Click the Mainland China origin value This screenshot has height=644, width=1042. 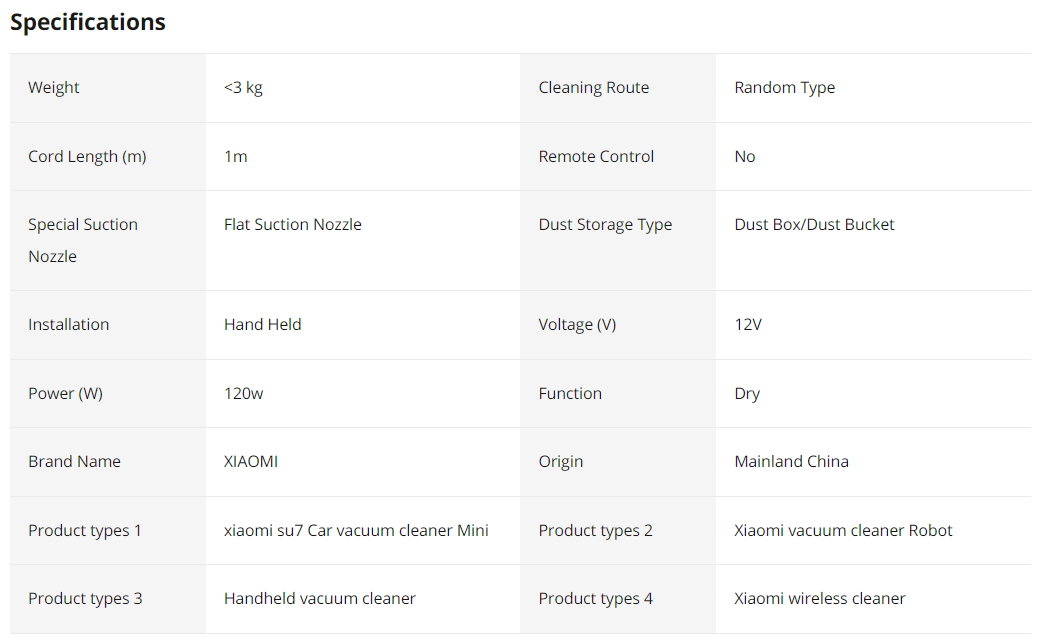[791, 461]
